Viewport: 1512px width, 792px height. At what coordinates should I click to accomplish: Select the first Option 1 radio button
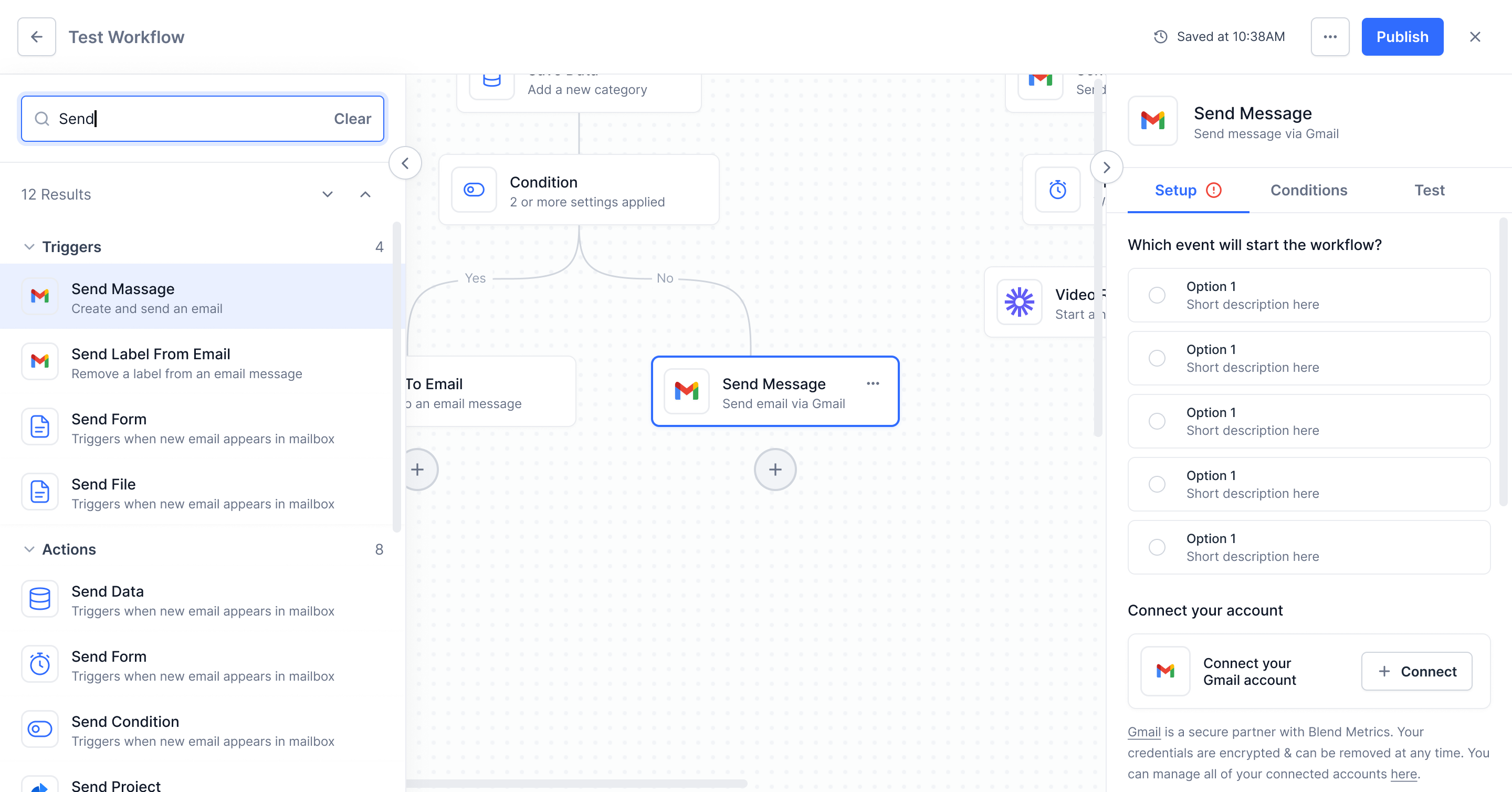[x=1157, y=295]
